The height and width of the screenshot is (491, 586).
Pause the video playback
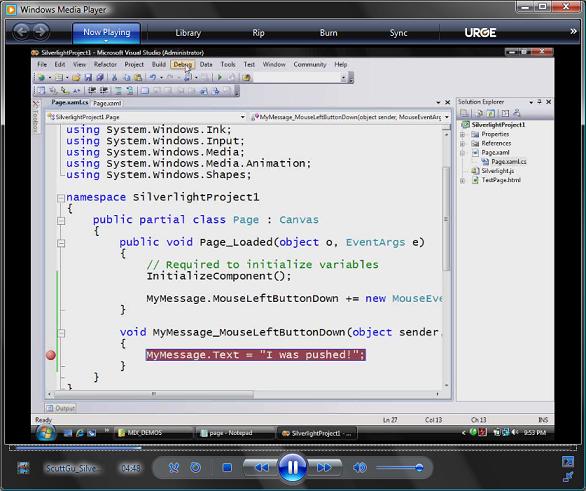pyautogui.click(x=293, y=467)
